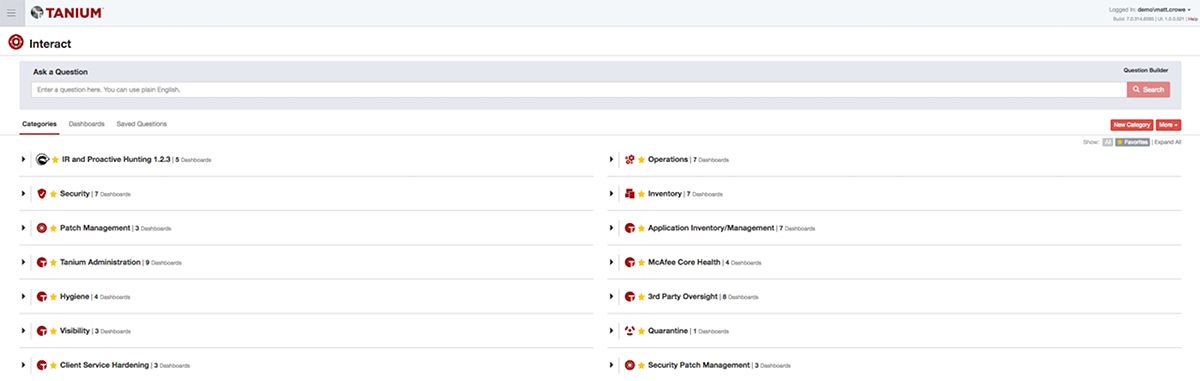
Task: Show only Favorites filter
Action: tap(1131, 142)
